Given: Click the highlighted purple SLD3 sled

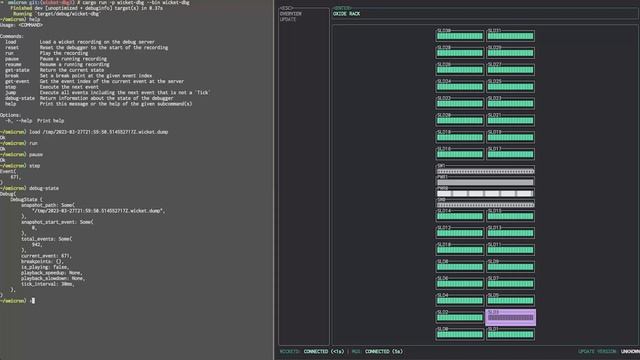Looking at the screenshot, I should coord(511,317).
